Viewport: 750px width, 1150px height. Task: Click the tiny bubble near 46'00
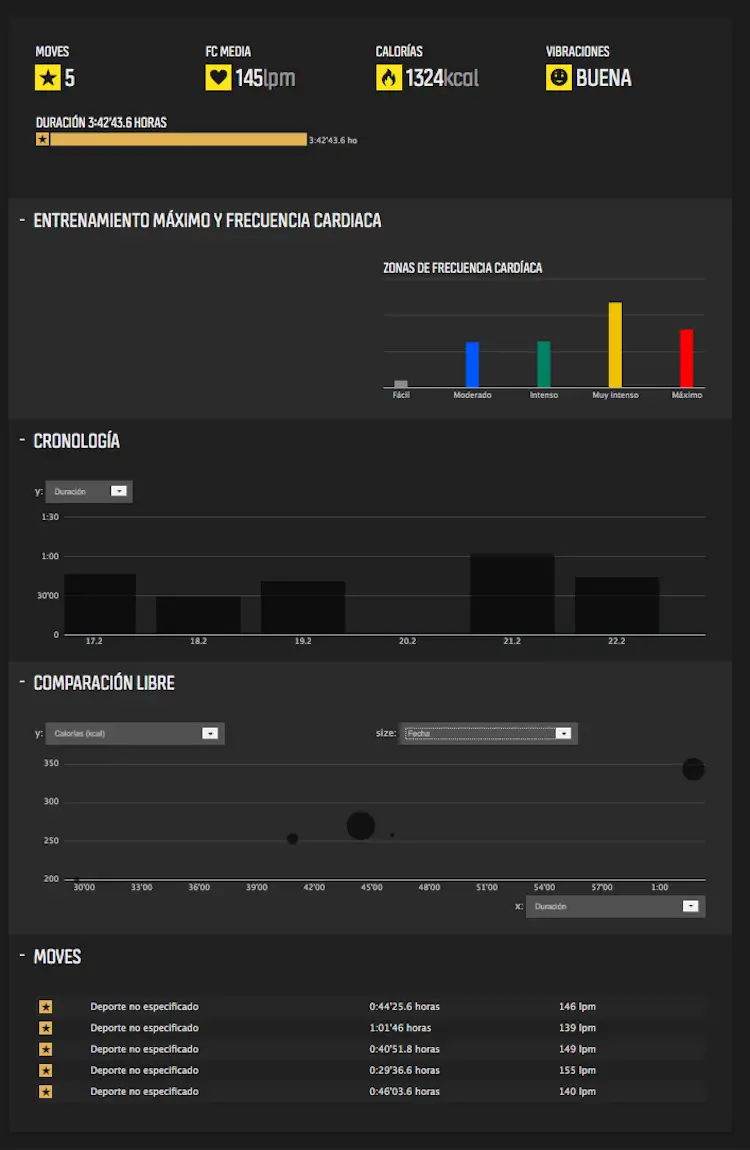point(392,835)
